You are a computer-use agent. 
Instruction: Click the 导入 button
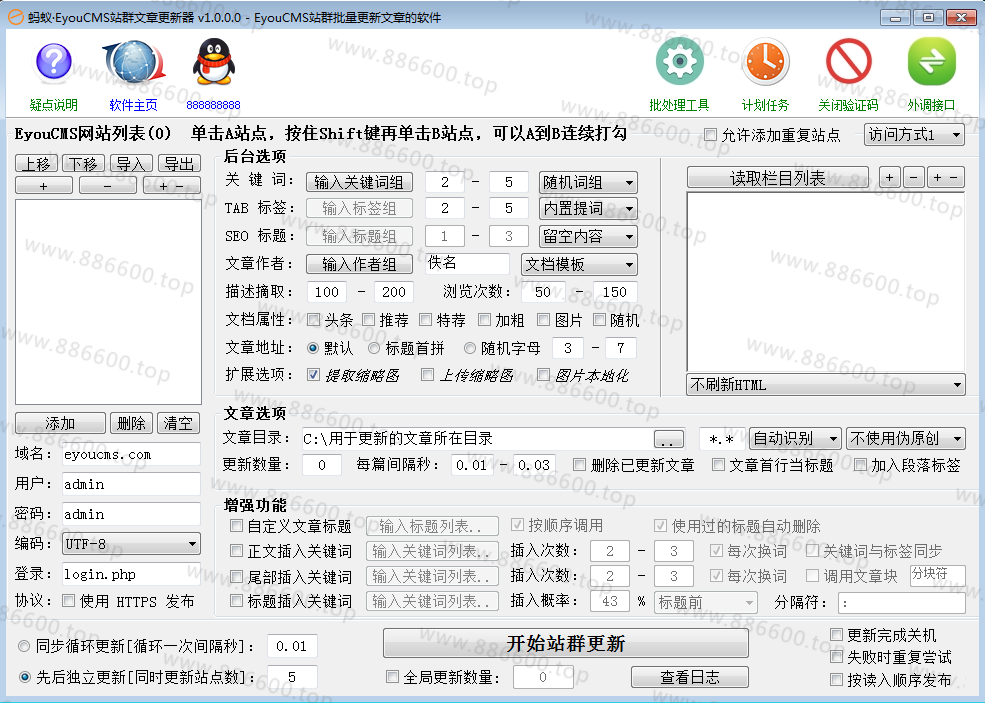[x=131, y=164]
